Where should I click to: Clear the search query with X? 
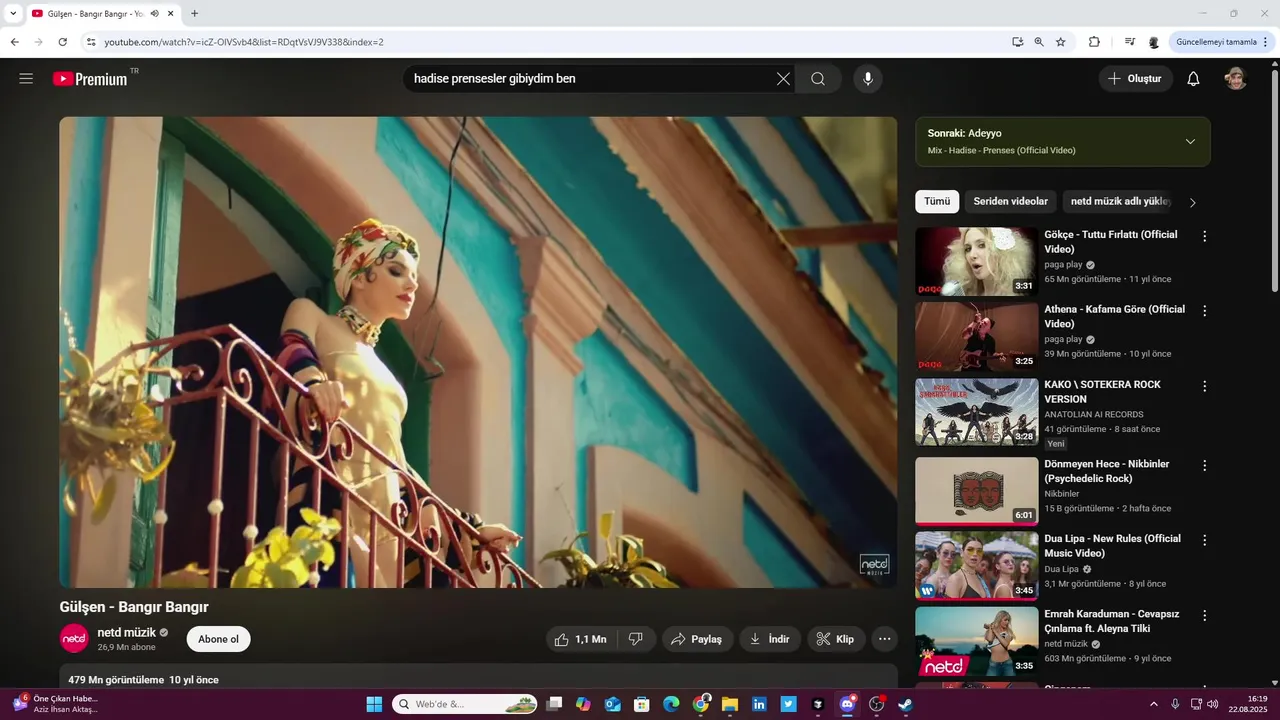point(783,79)
